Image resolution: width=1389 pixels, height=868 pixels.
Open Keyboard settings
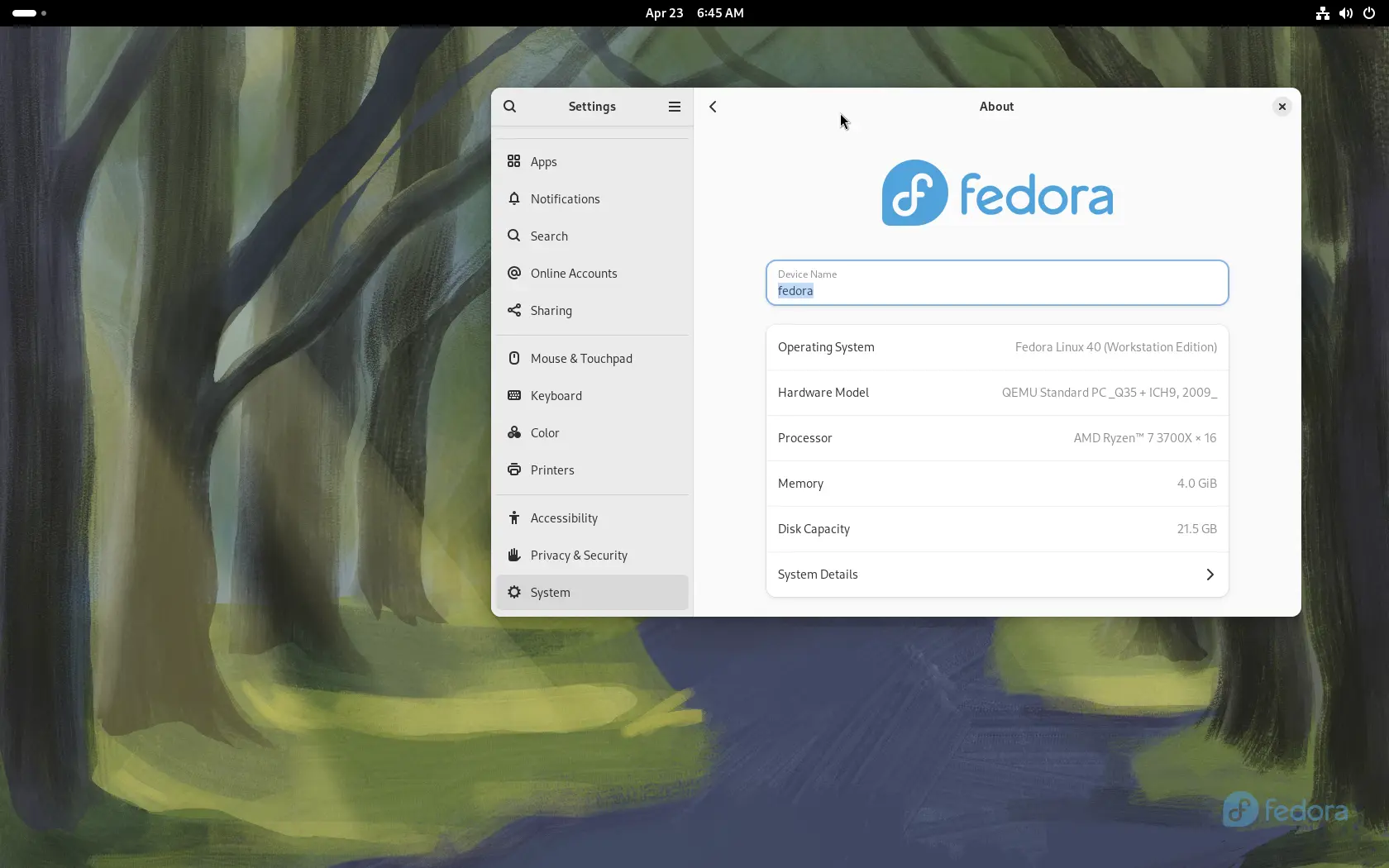(592, 395)
